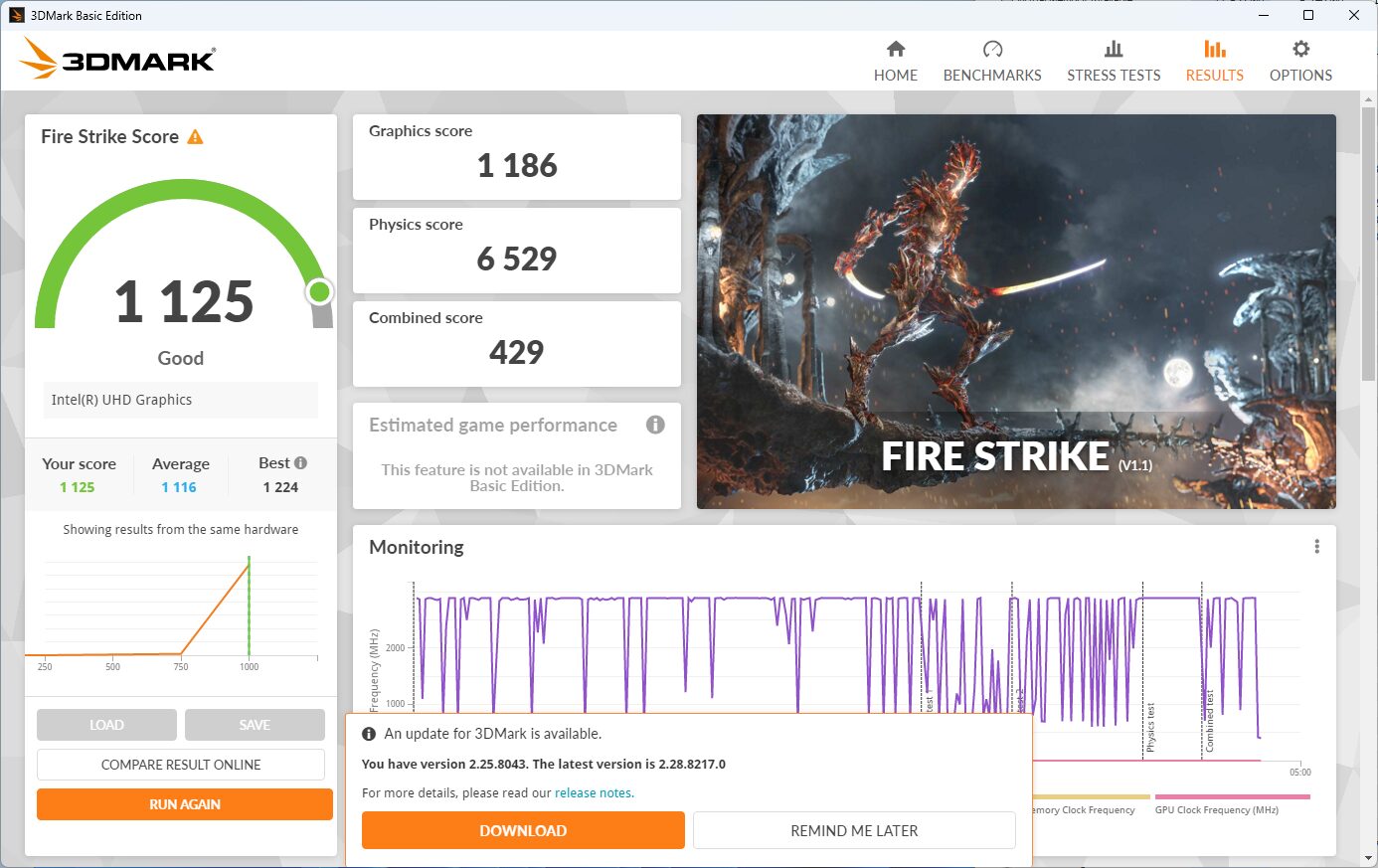Viewport: 1378px width, 868px height.
Task: Open the Monitoring three-dot menu
Action: 1316,546
